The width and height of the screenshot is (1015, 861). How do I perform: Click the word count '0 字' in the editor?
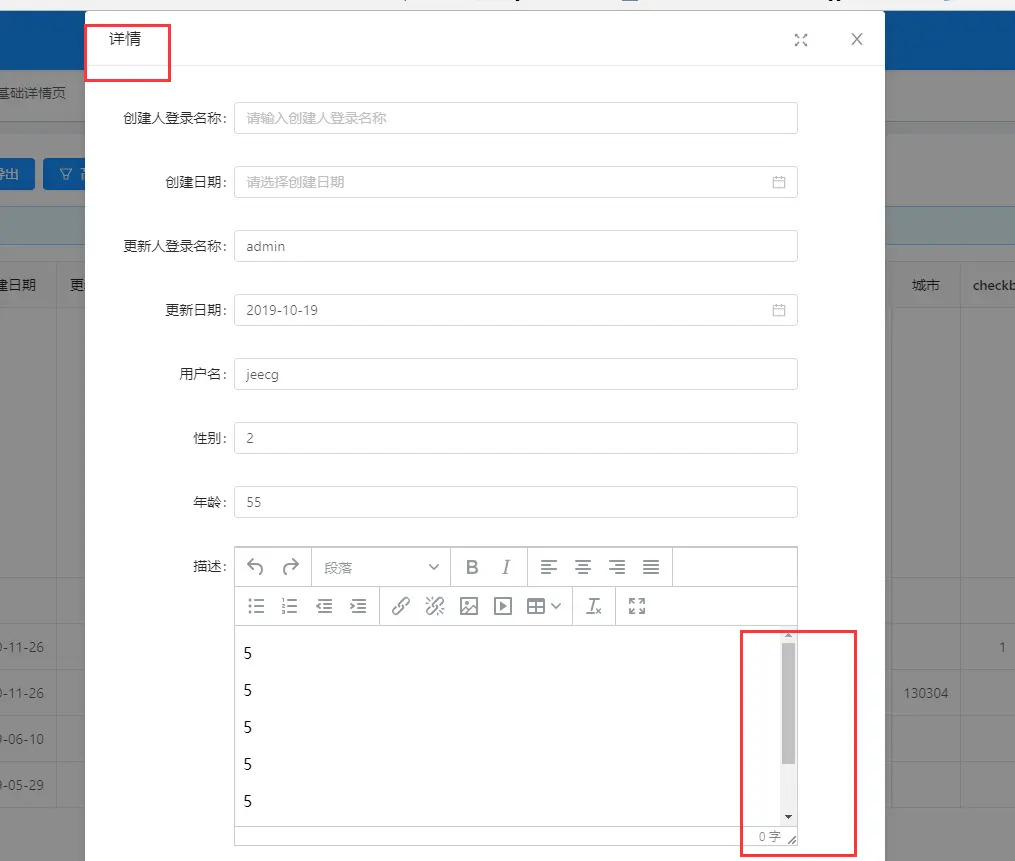tap(770, 836)
